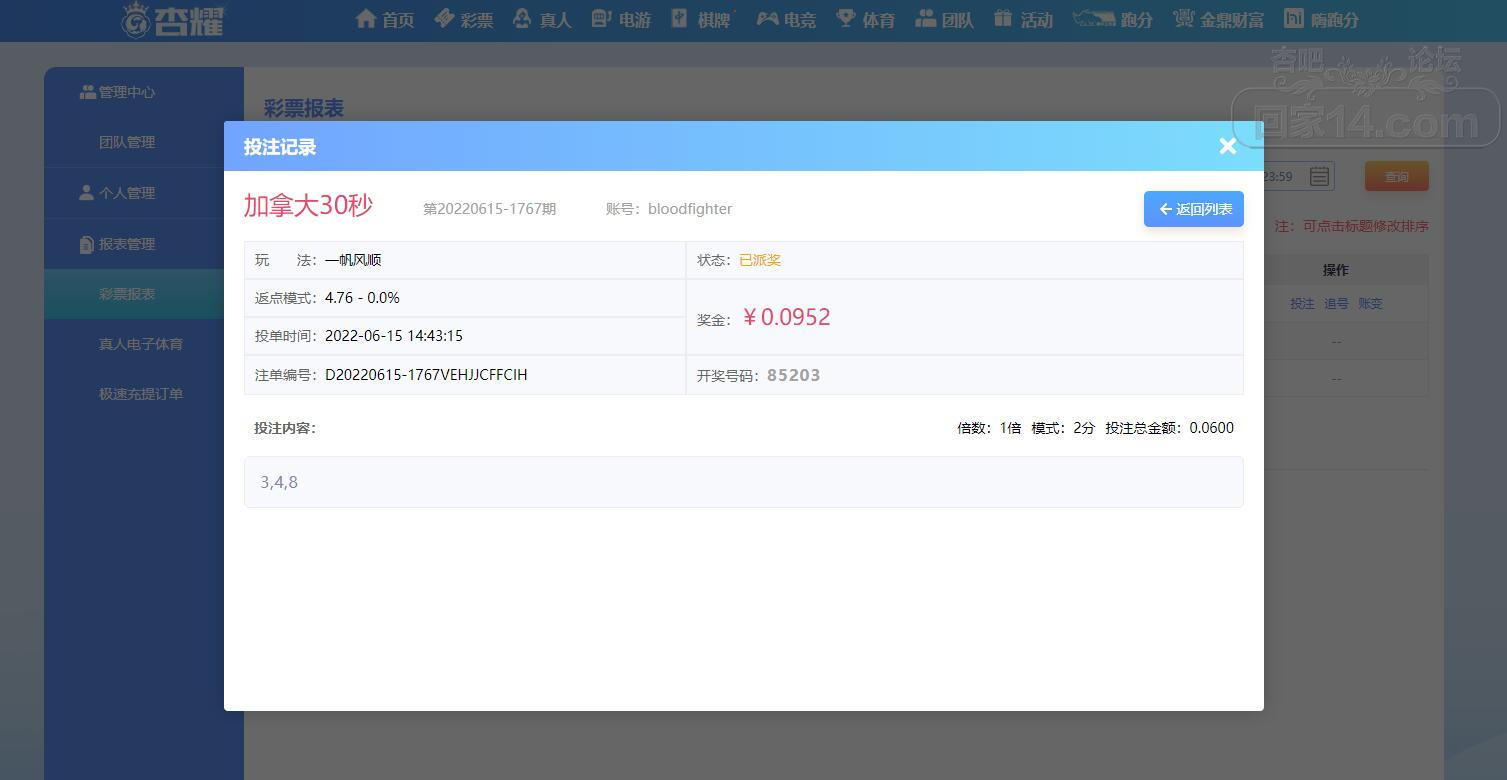Screen dimensions: 1507x780
Task: Click the bet content field showing 3,4,8
Action: (x=744, y=482)
